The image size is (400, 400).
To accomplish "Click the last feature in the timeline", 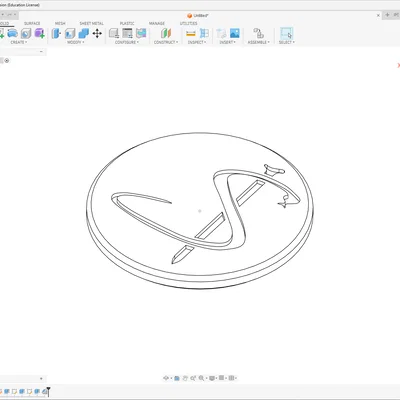I will pos(44,391).
